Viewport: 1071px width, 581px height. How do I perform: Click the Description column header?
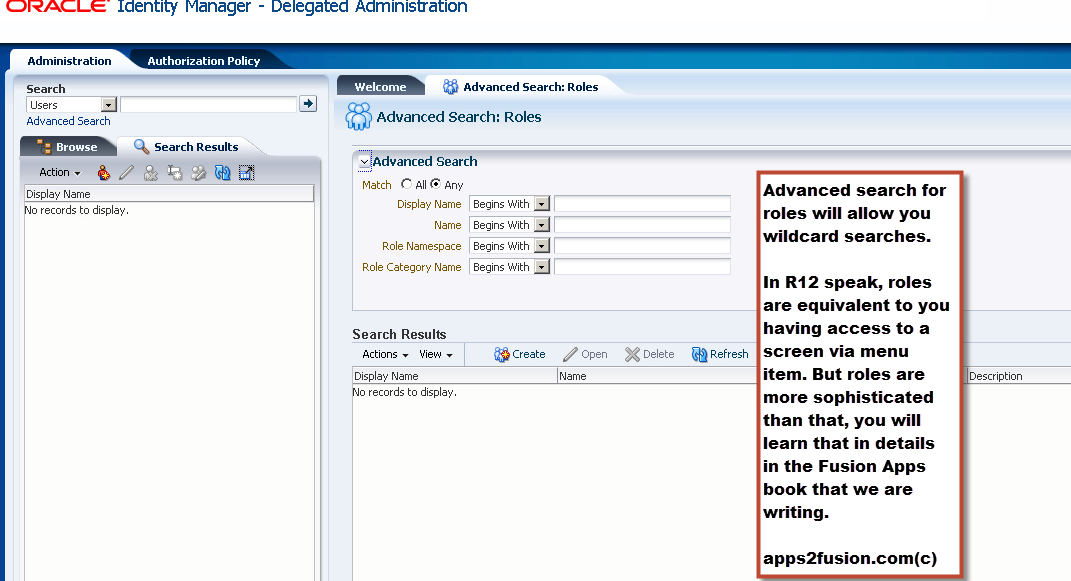[1018, 376]
